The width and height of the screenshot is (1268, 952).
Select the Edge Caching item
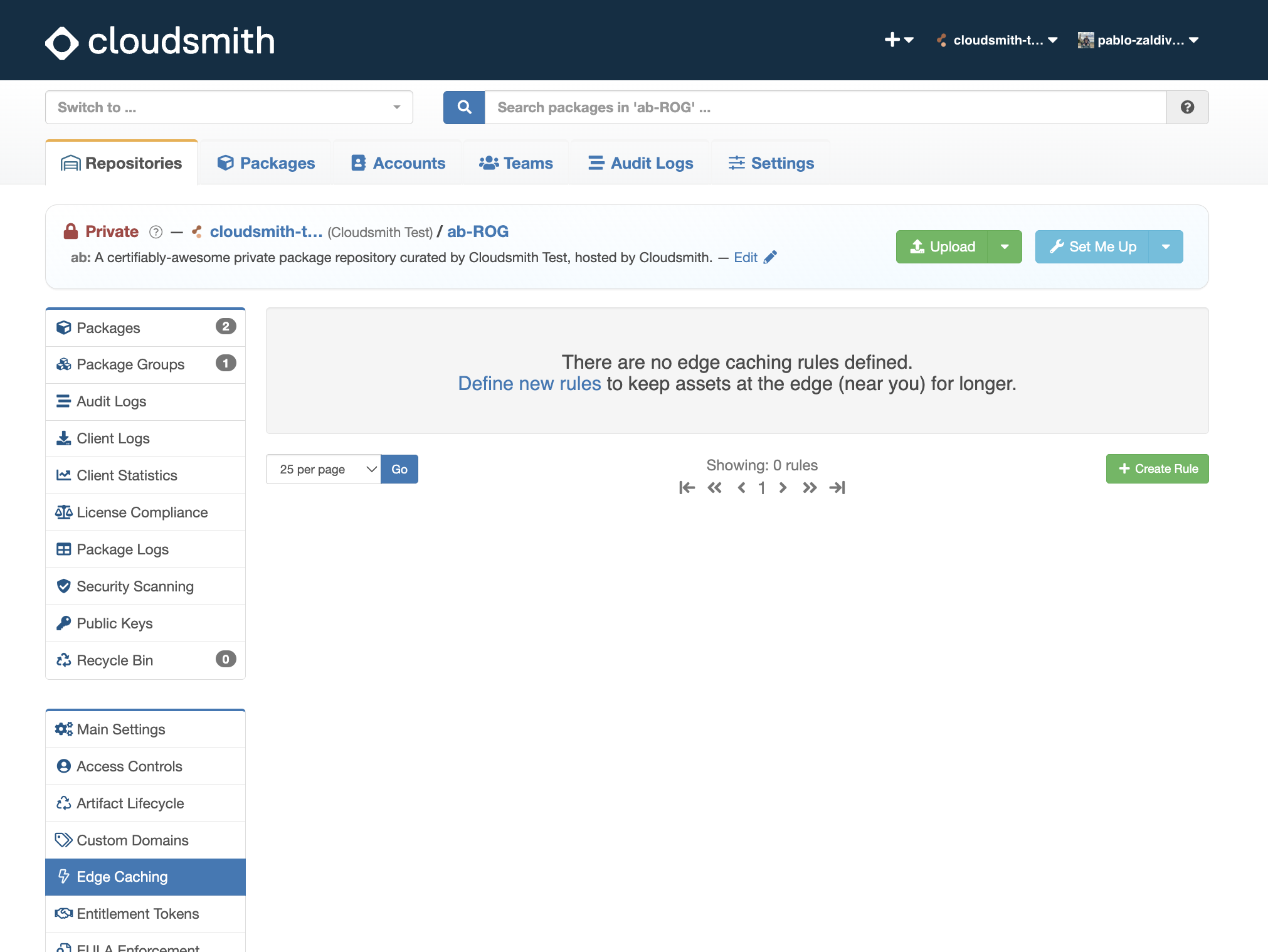145,877
